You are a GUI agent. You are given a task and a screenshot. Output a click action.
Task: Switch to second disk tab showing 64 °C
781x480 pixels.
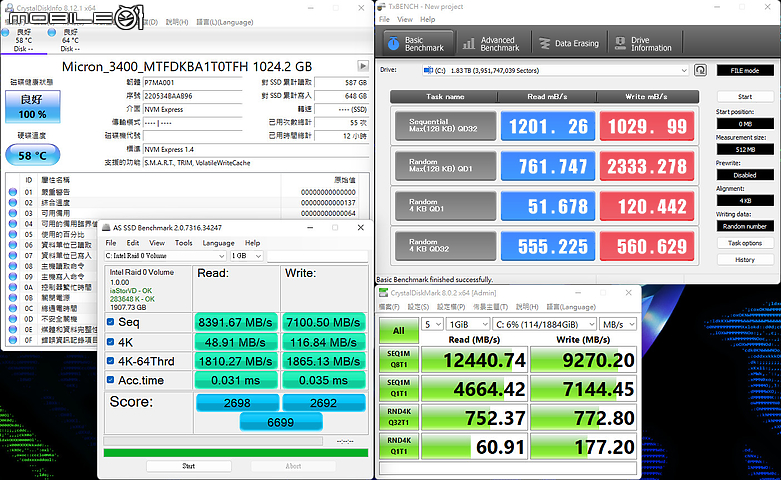point(70,40)
